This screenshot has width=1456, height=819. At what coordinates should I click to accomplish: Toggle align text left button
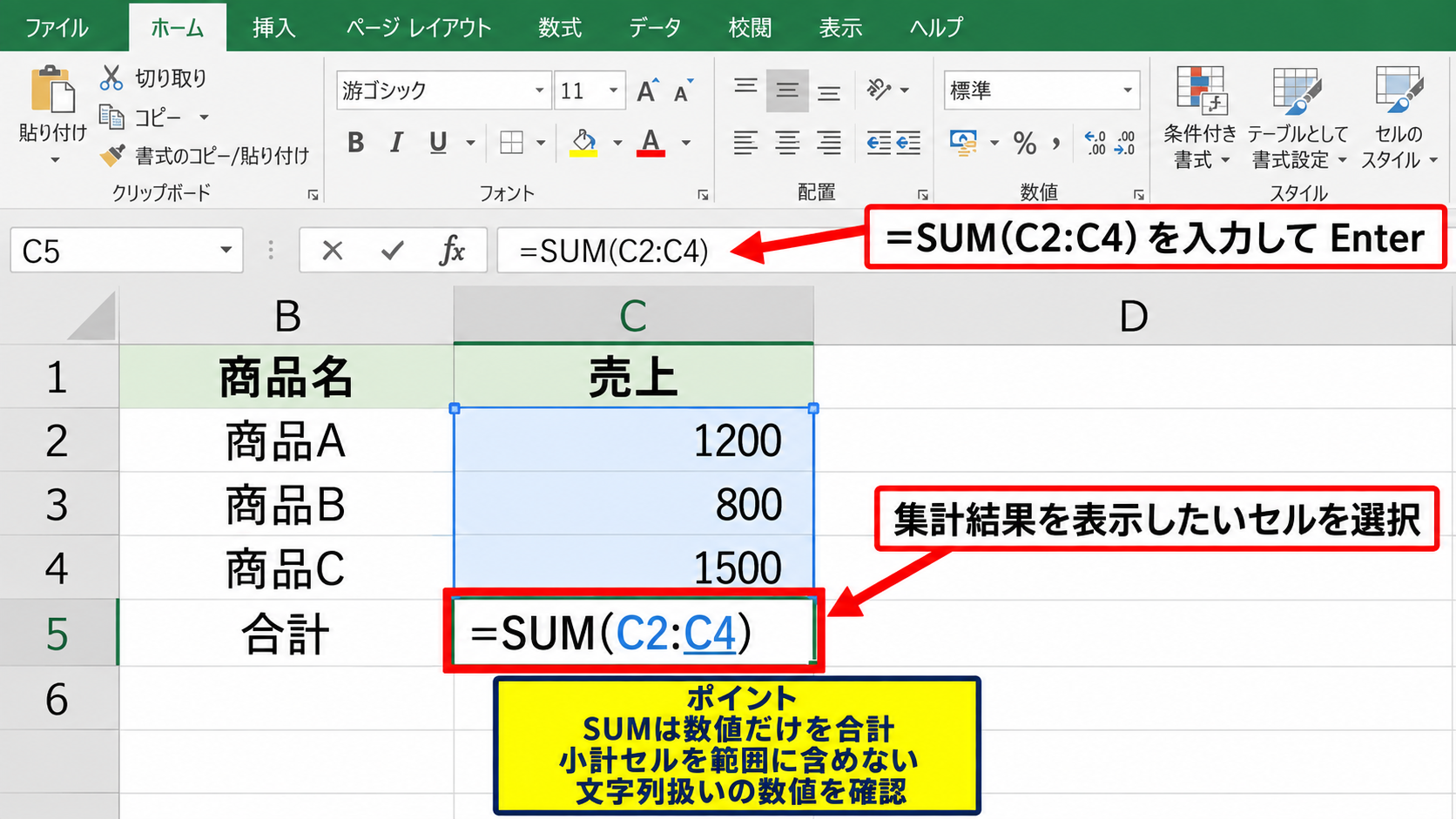click(745, 143)
